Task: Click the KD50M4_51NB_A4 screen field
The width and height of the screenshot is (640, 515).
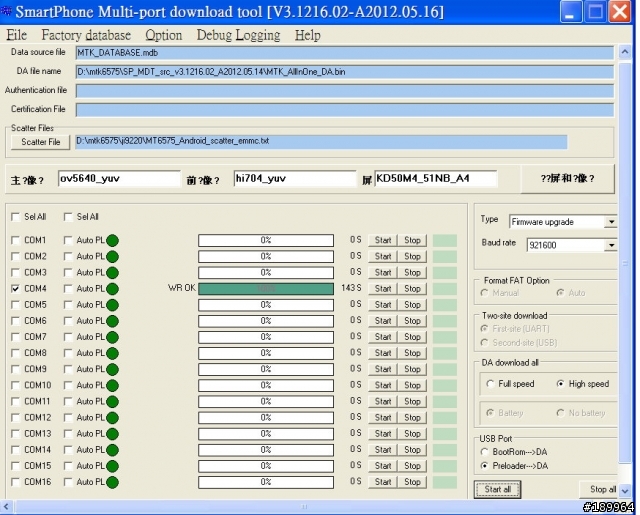Action: point(436,179)
